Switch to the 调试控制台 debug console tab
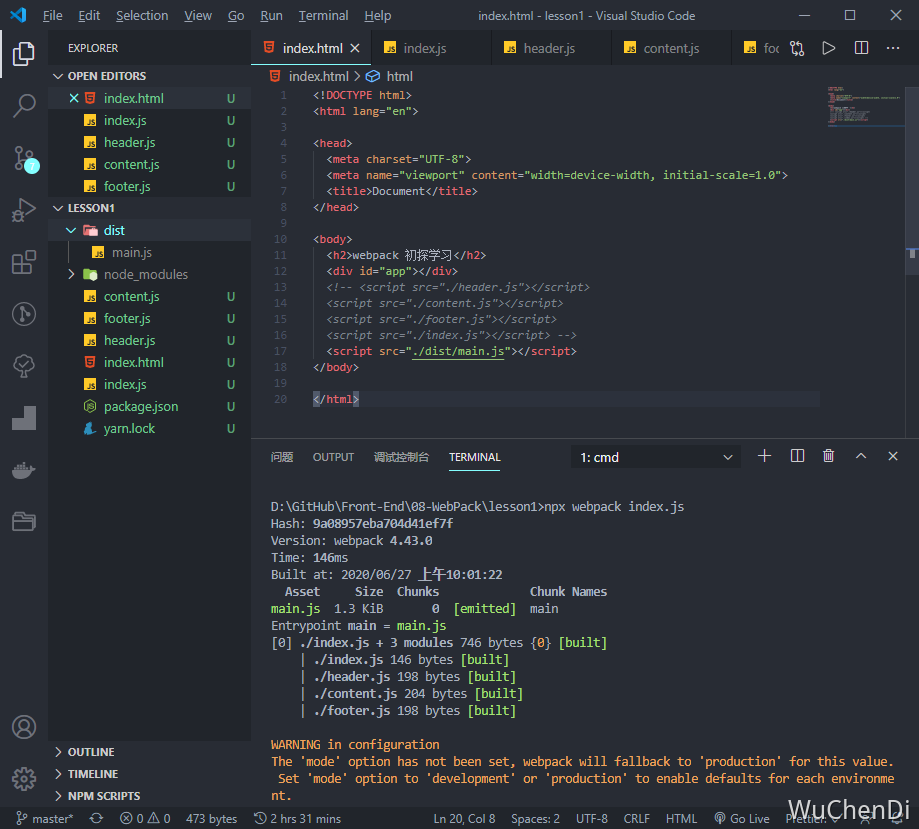This screenshot has width=919, height=829. click(401, 457)
